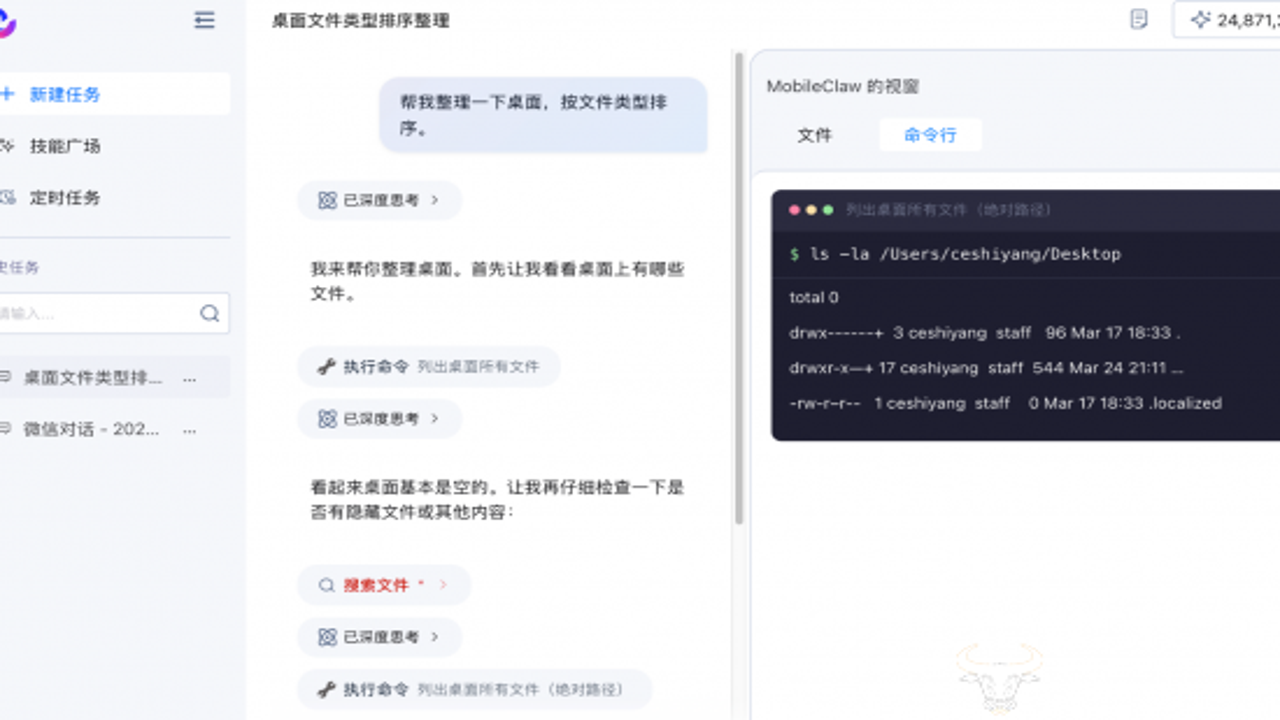
Task: Expand the 搜索文件 step chip
Action: tap(383, 585)
